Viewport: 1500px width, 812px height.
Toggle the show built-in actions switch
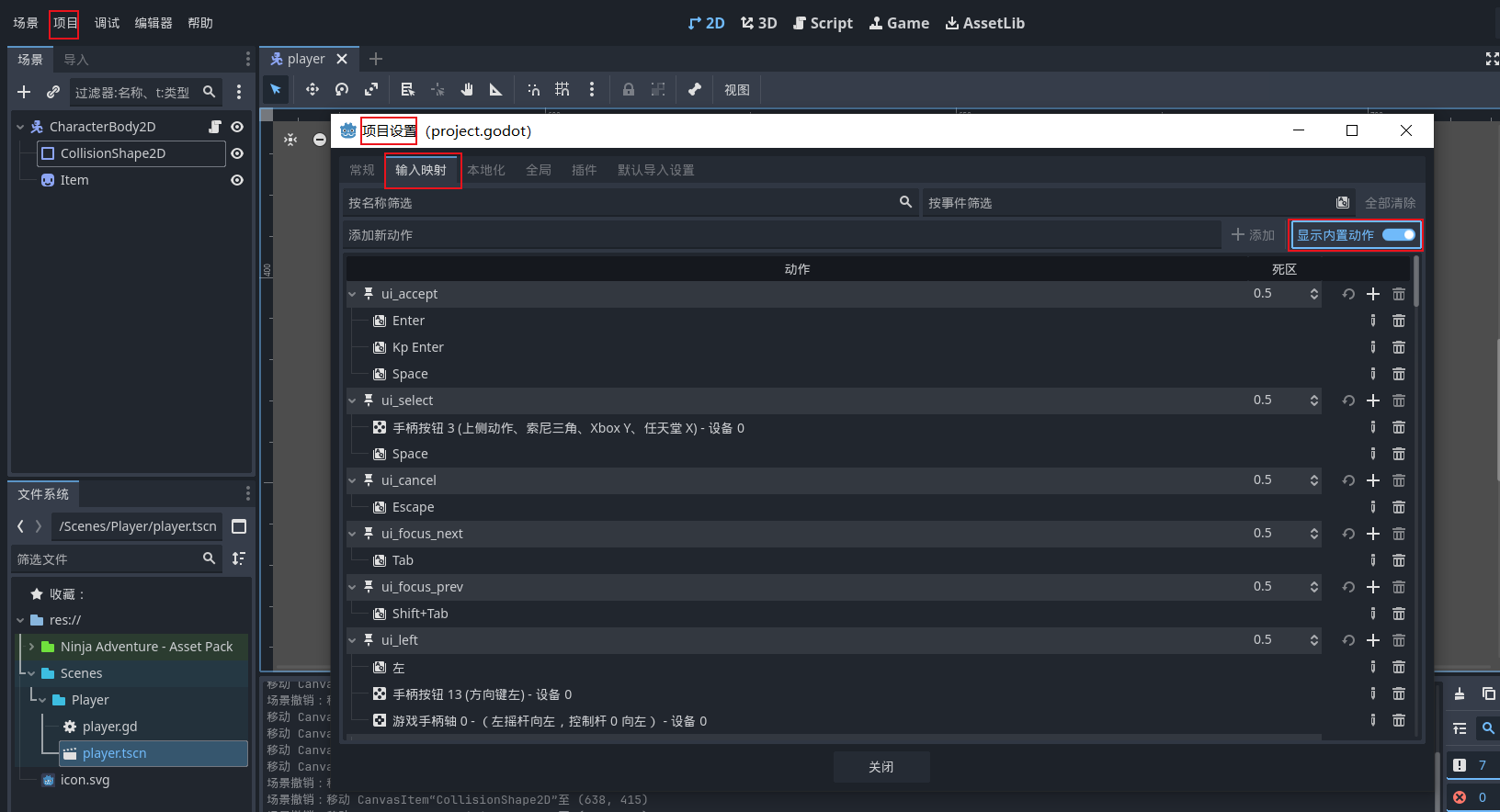pyautogui.click(x=1399, y=235)
